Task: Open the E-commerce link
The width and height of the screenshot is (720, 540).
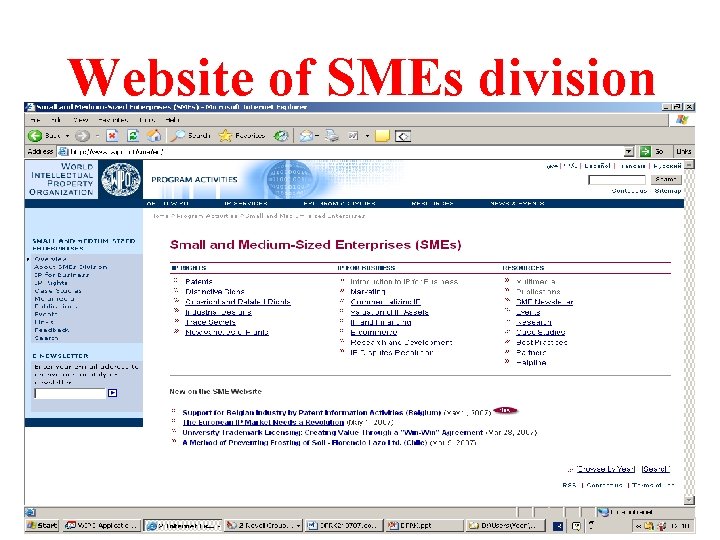Action: click(374, 332)
